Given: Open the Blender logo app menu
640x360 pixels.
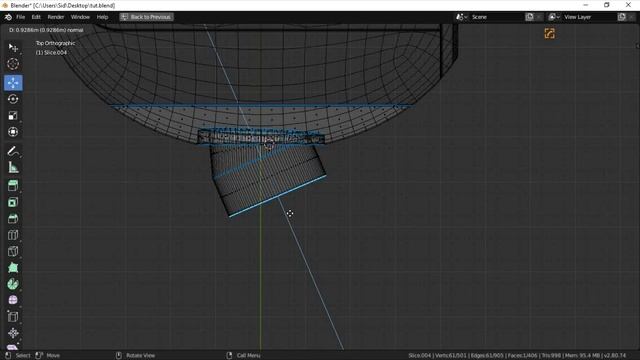Looking at the screenshot, I should click(8, 17).
